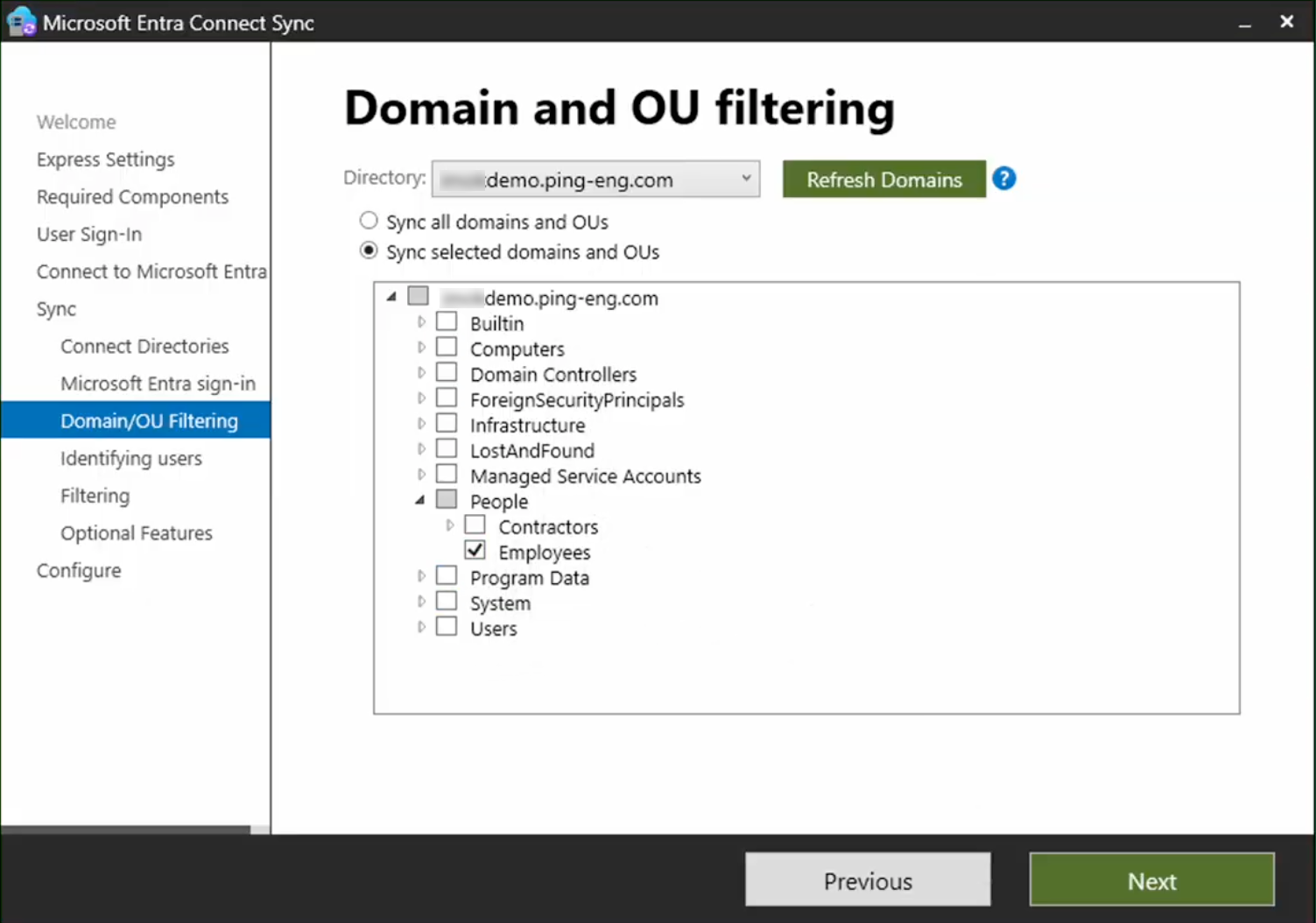This screenshot has height=923, width=1316.
Task: Open the Directory dropdown
Action: (745, 179)
